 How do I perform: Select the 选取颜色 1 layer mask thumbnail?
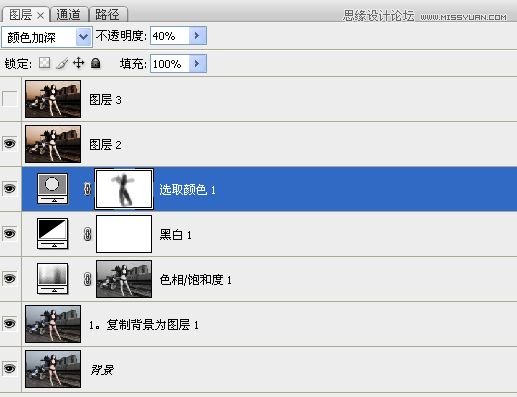pos(124,189)
